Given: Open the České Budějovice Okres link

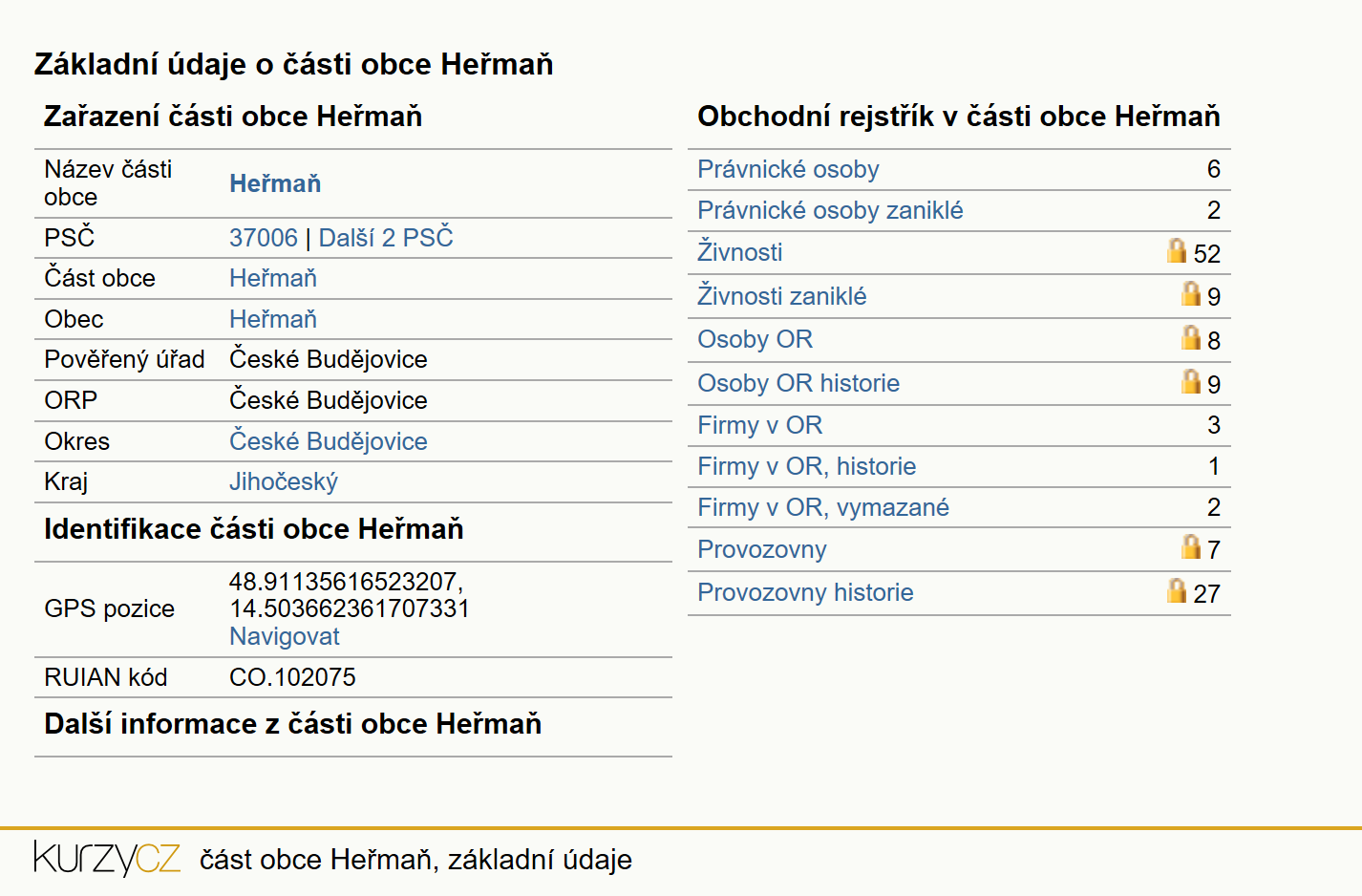Looking at the screenshot, I should point(329,441).
